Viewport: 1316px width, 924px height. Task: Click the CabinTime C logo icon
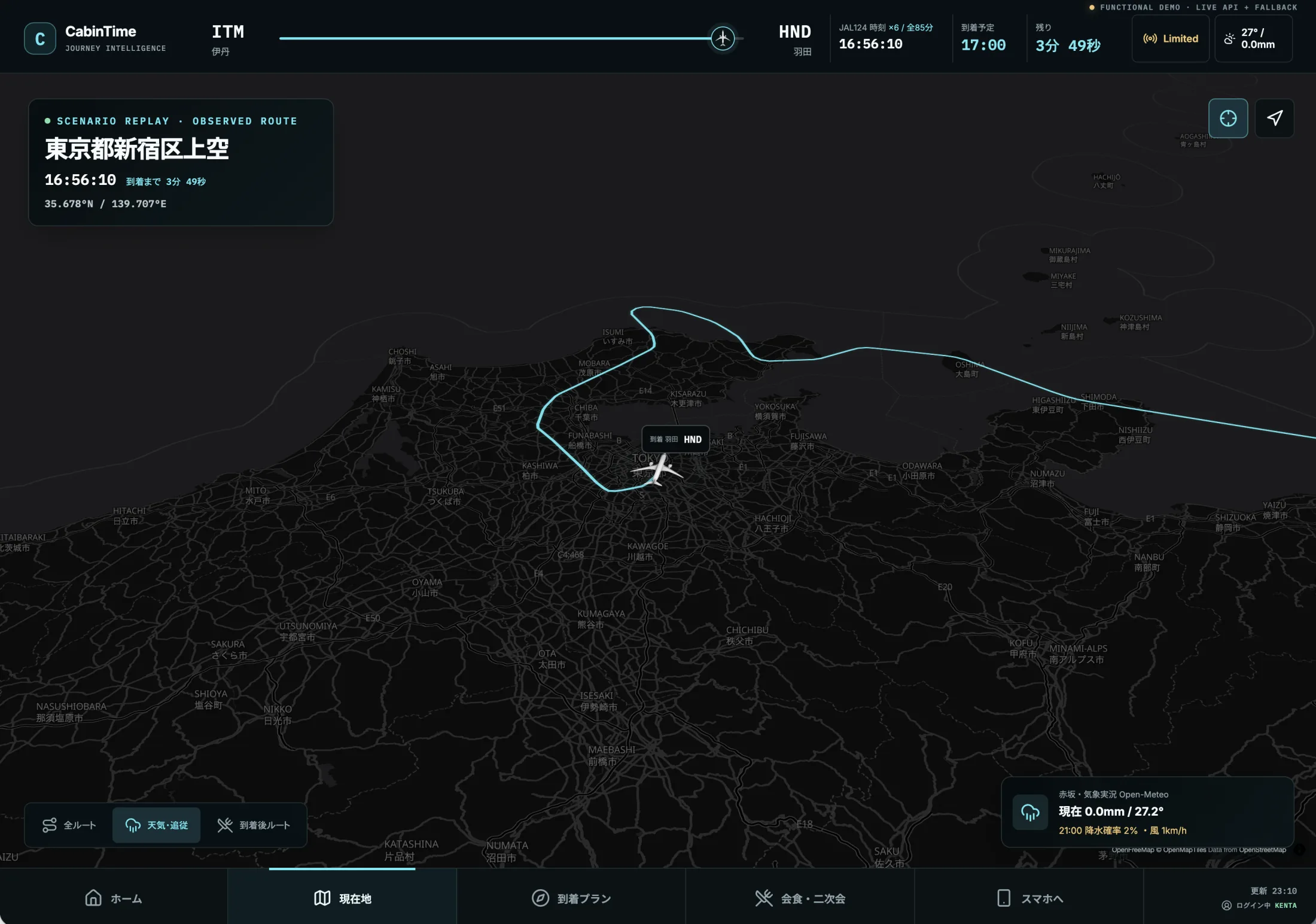point(39,39)
